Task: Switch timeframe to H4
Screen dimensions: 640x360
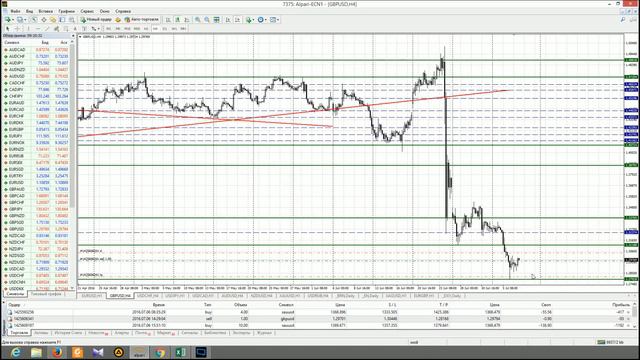Action: click(155, 29)
